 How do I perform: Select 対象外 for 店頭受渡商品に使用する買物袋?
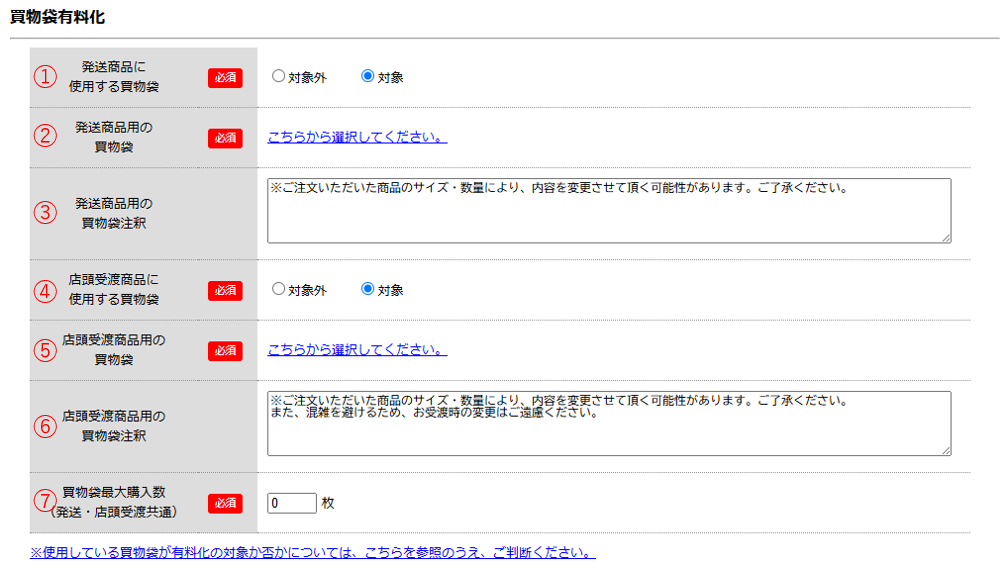(278, 289)
